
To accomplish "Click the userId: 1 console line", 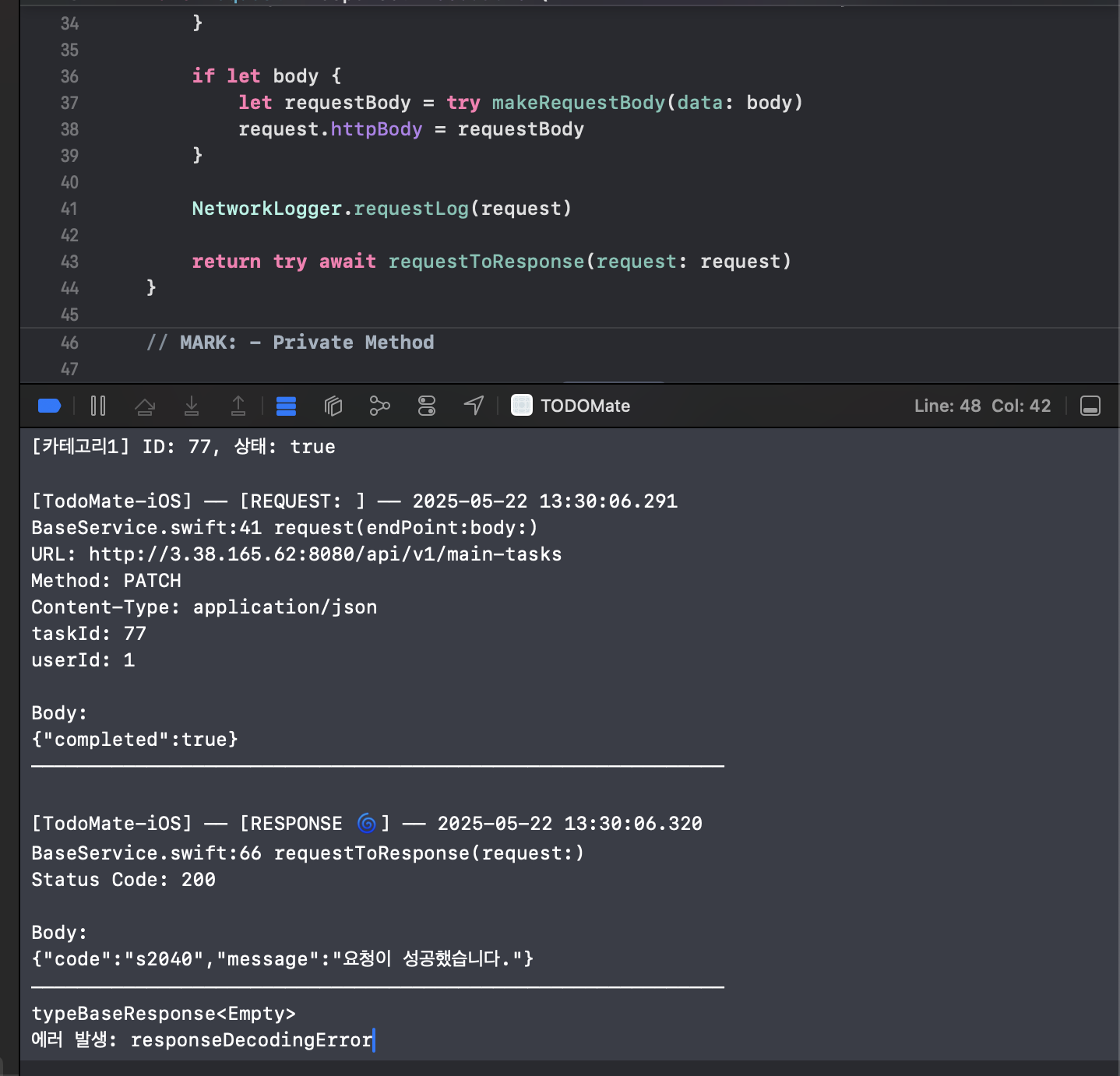I will [83, 660].
